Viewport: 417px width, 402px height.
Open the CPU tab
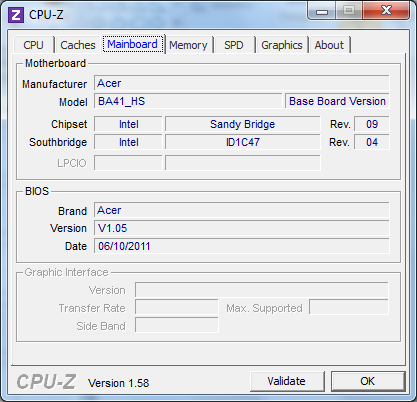point(33,45)
